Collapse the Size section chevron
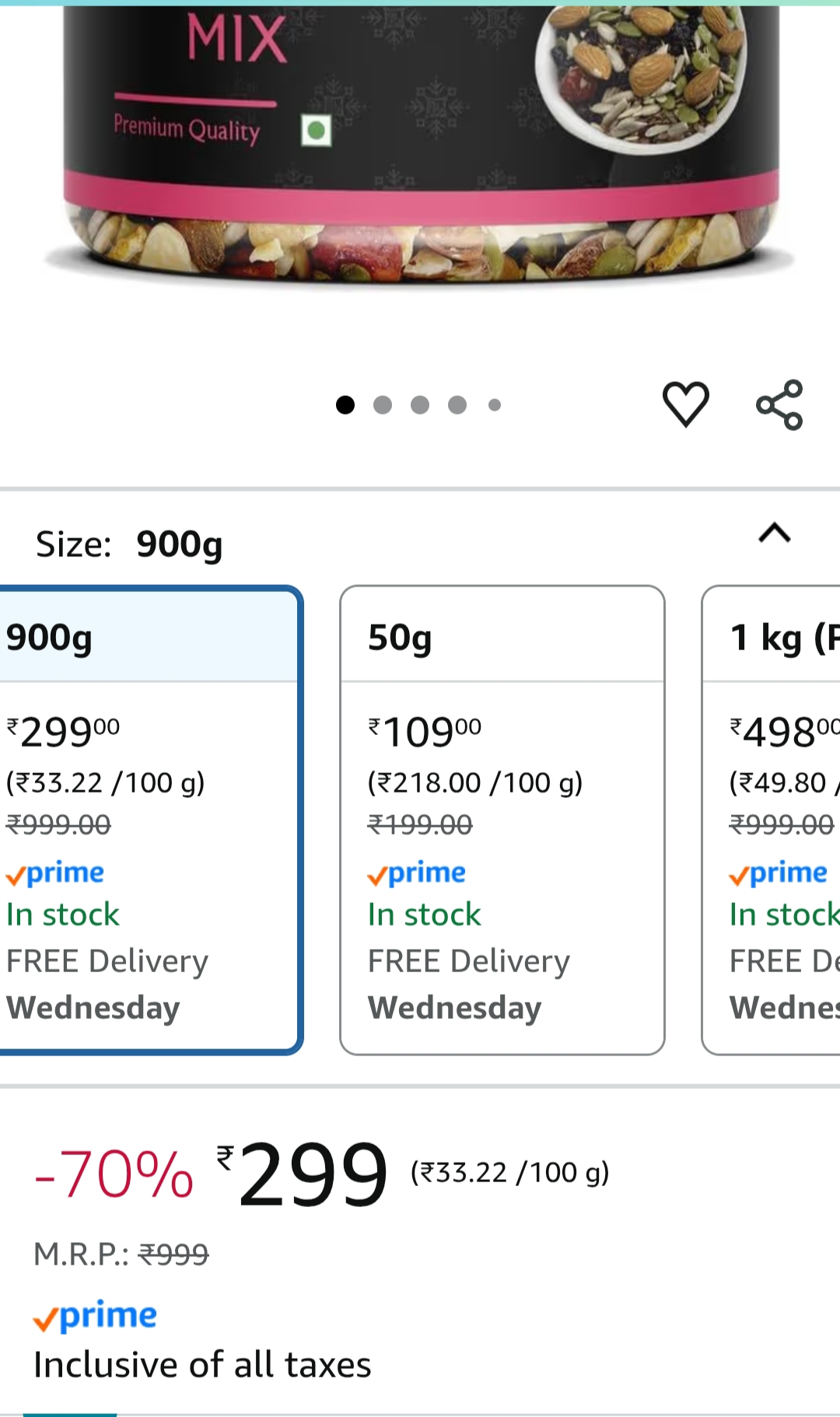 (774, 534)
